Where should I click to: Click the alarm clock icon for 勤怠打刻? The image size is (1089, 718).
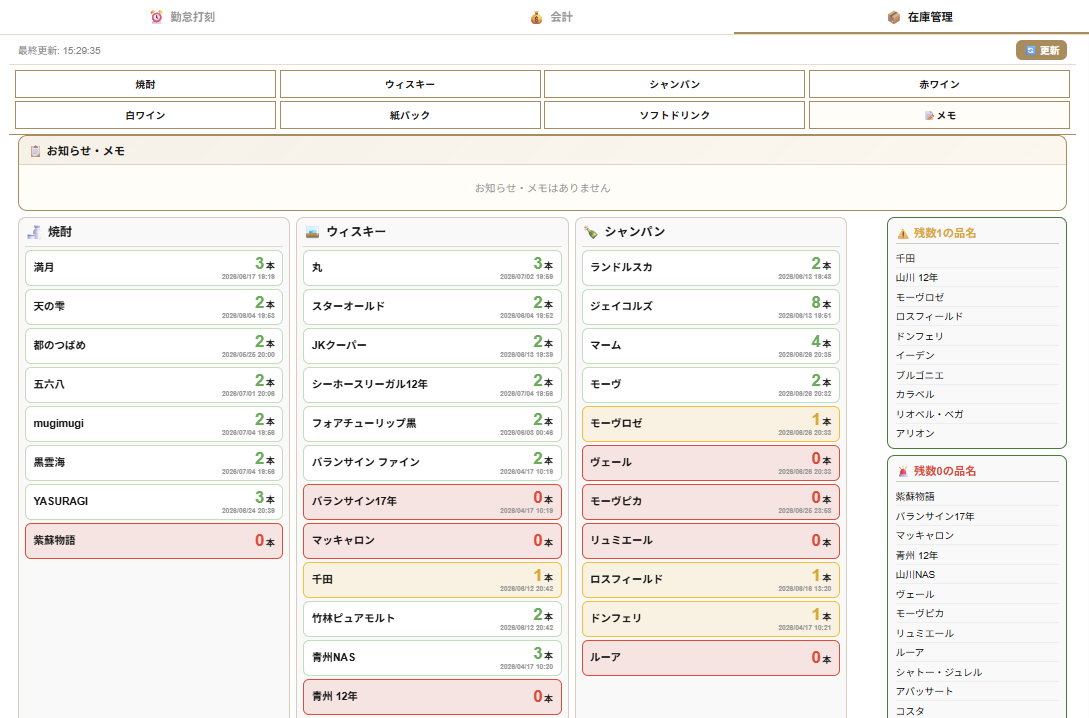click(157, 17)
